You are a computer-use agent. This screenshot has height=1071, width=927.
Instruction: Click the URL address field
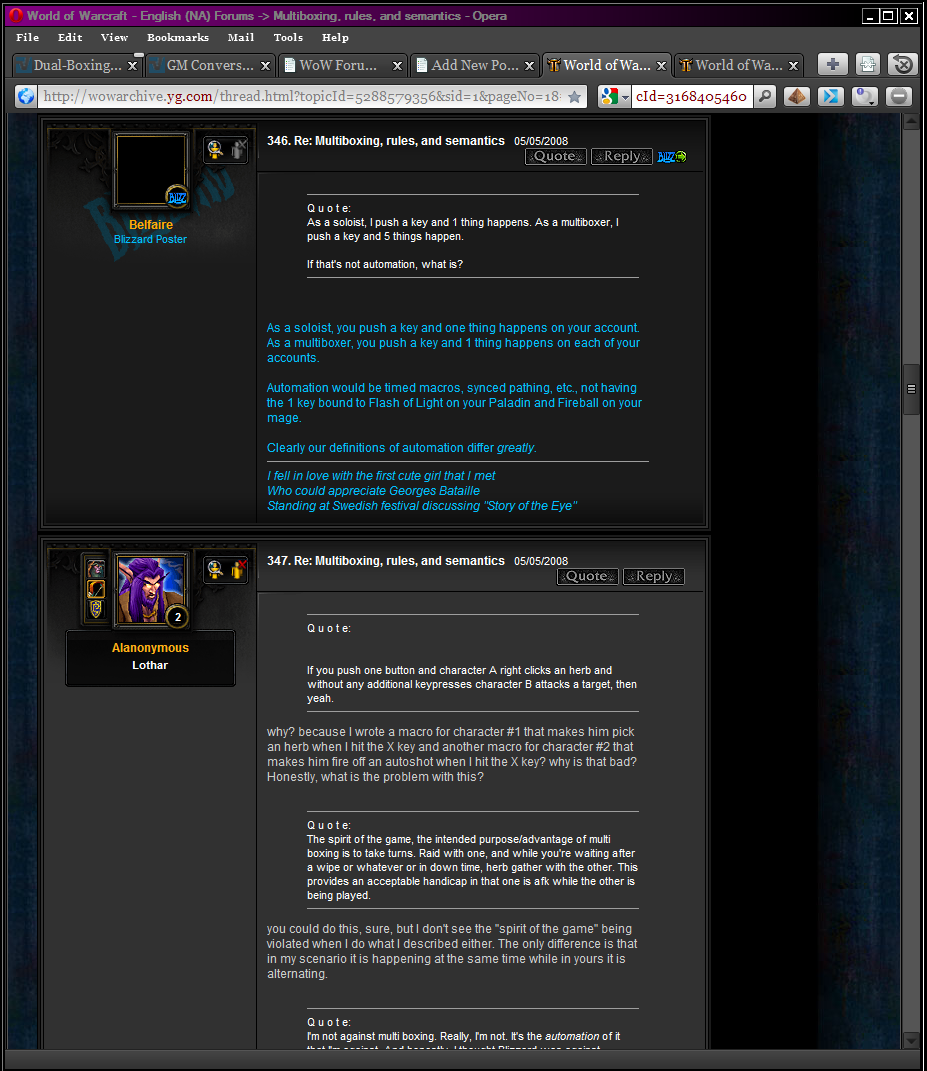(303, 96)
